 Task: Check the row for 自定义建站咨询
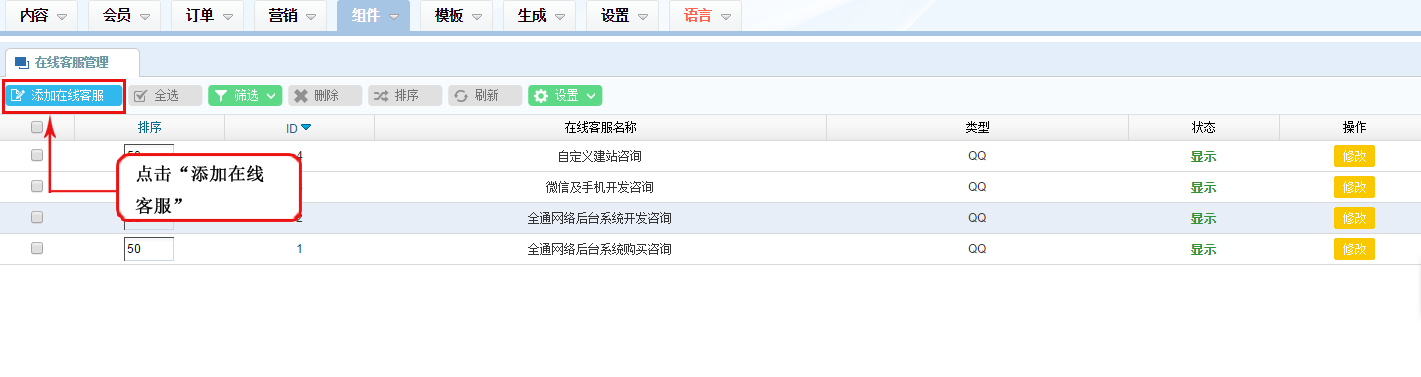pyautogui.click(x=37, y=155)
